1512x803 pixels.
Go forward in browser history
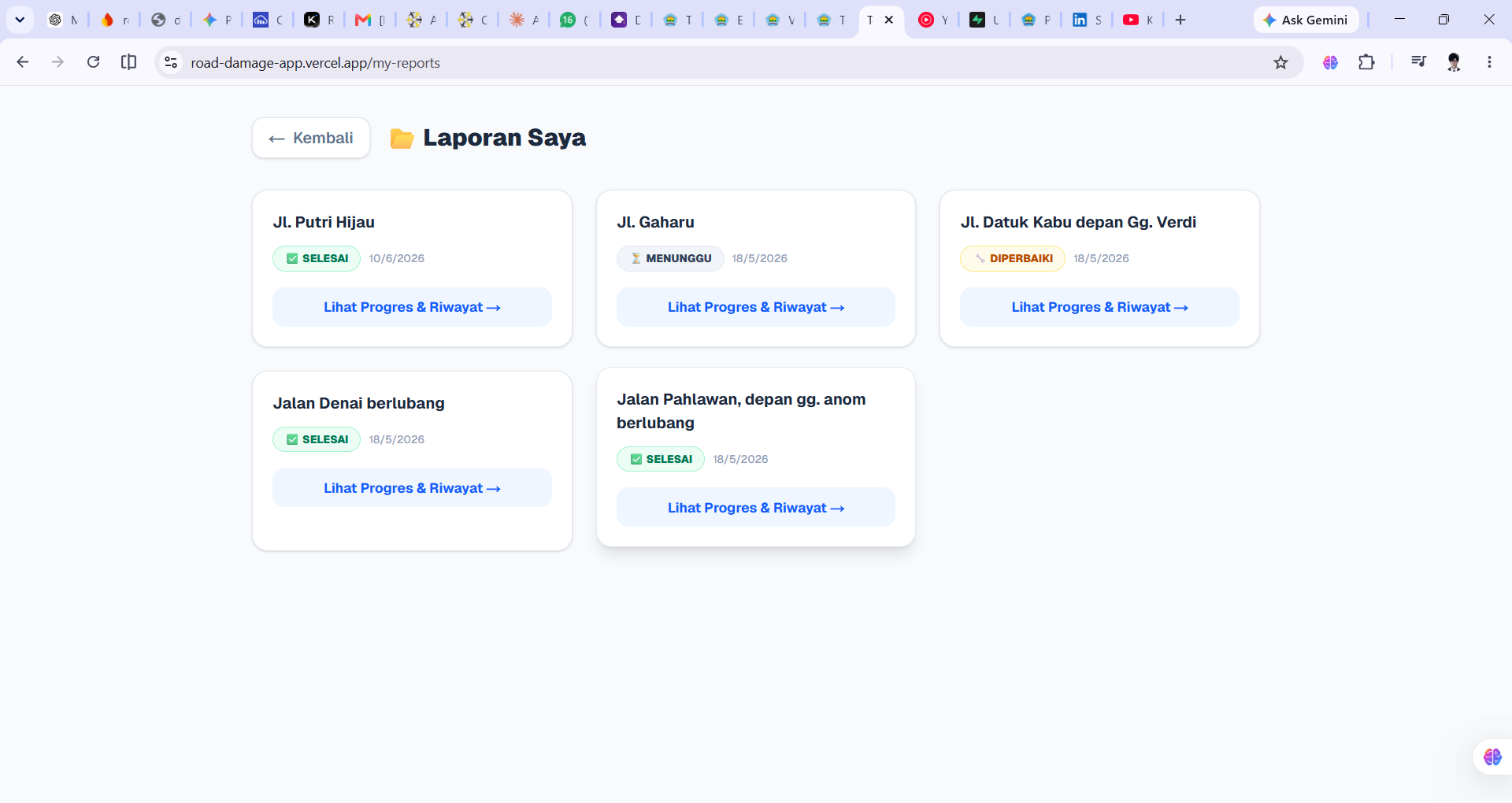(57, 62)
